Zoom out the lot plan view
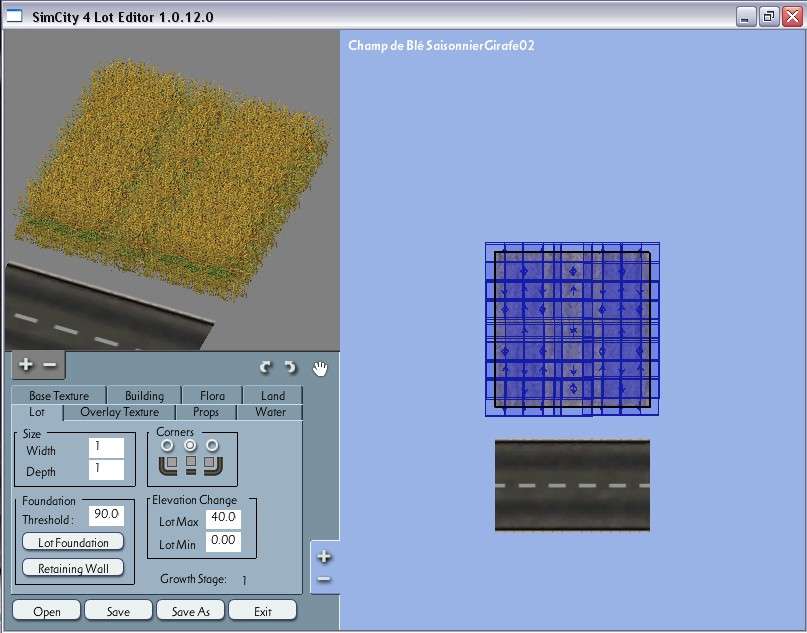 (324, 579)
